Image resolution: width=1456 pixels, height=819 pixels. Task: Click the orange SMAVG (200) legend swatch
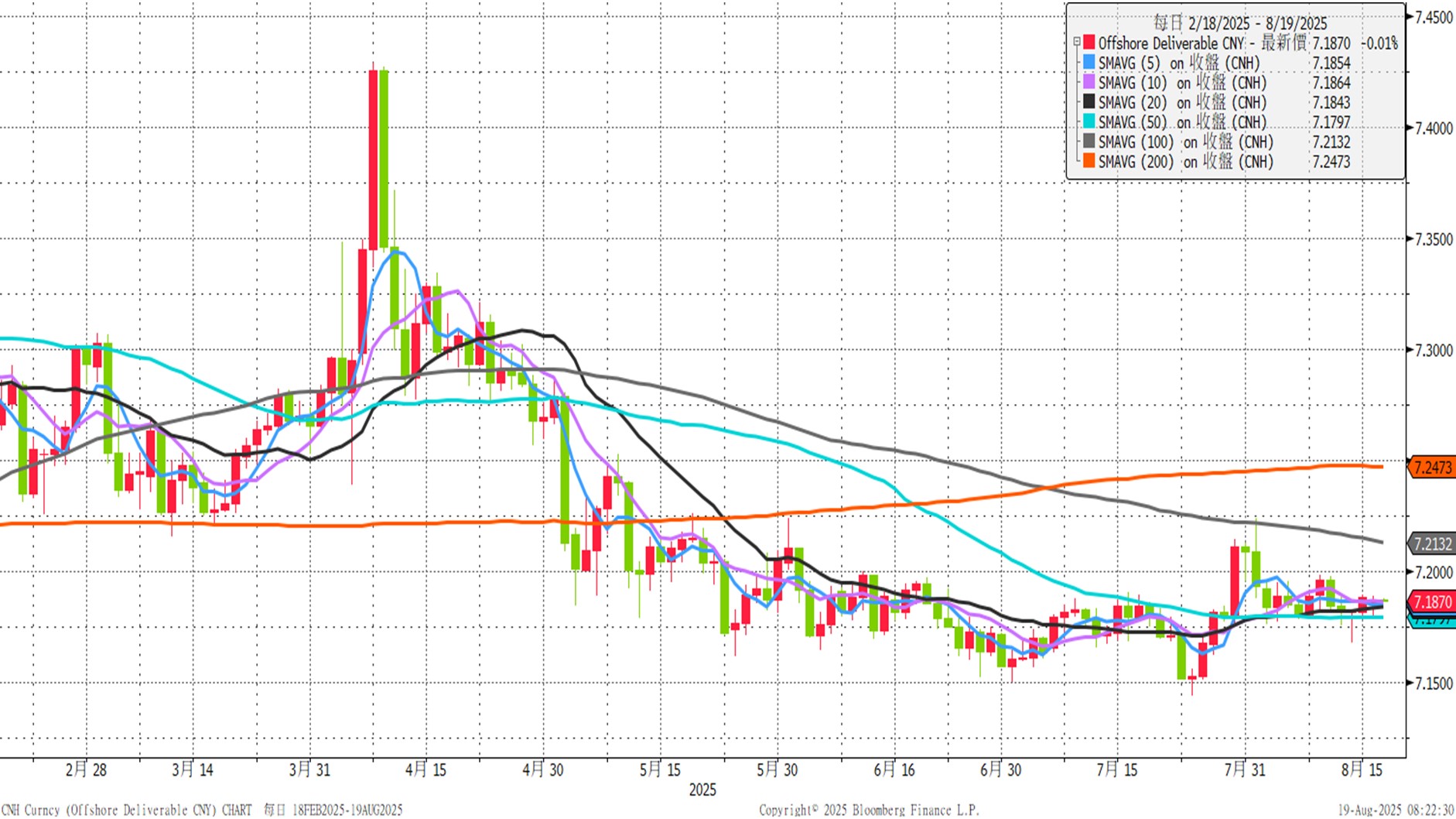click(x=1089, y=161)
